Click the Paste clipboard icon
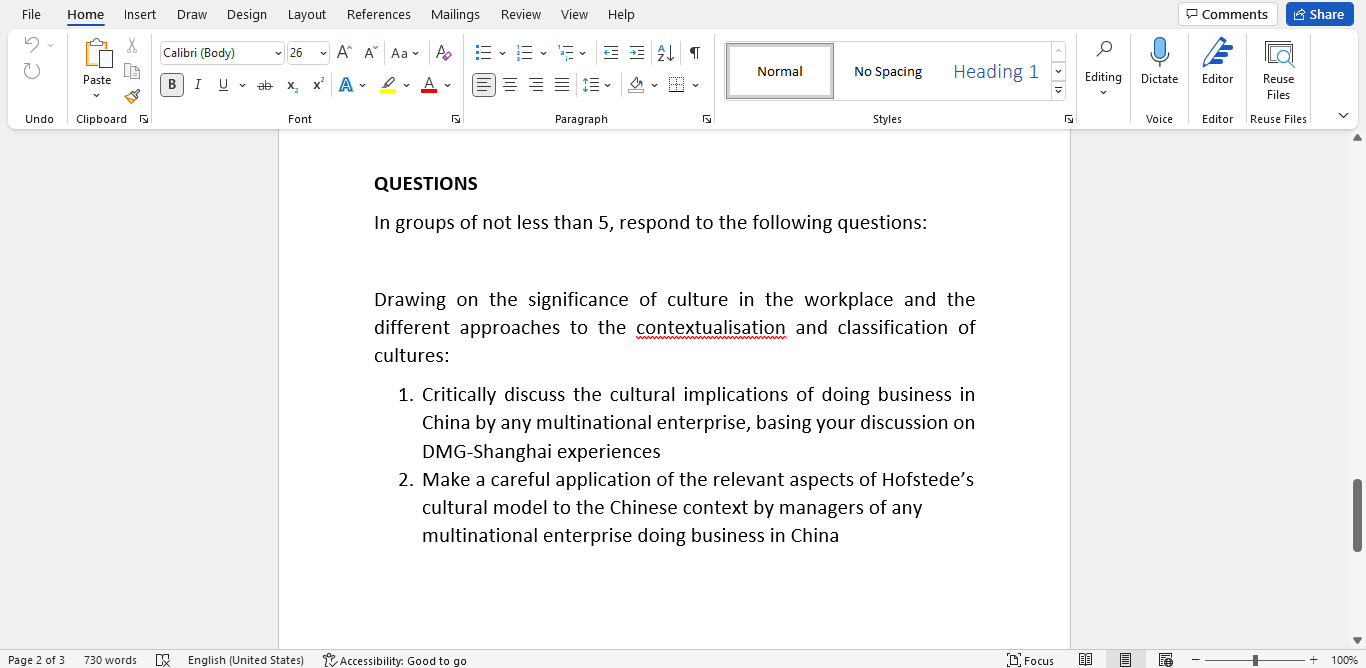 tap(97, 54)
